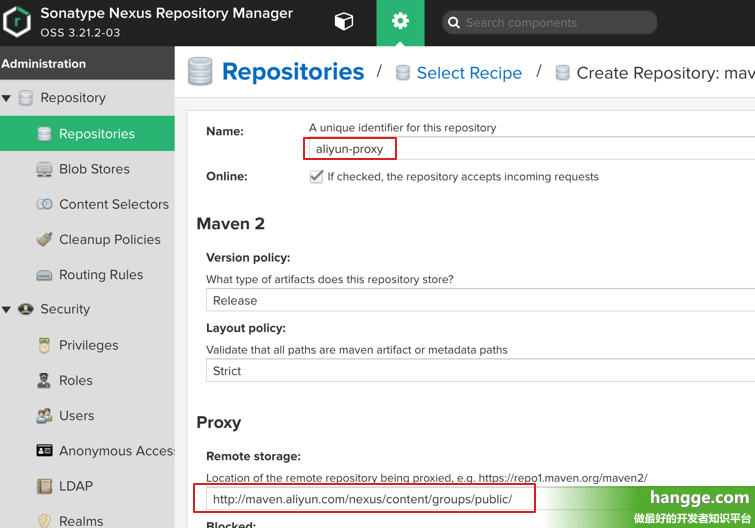Open Users

point(77,415)
